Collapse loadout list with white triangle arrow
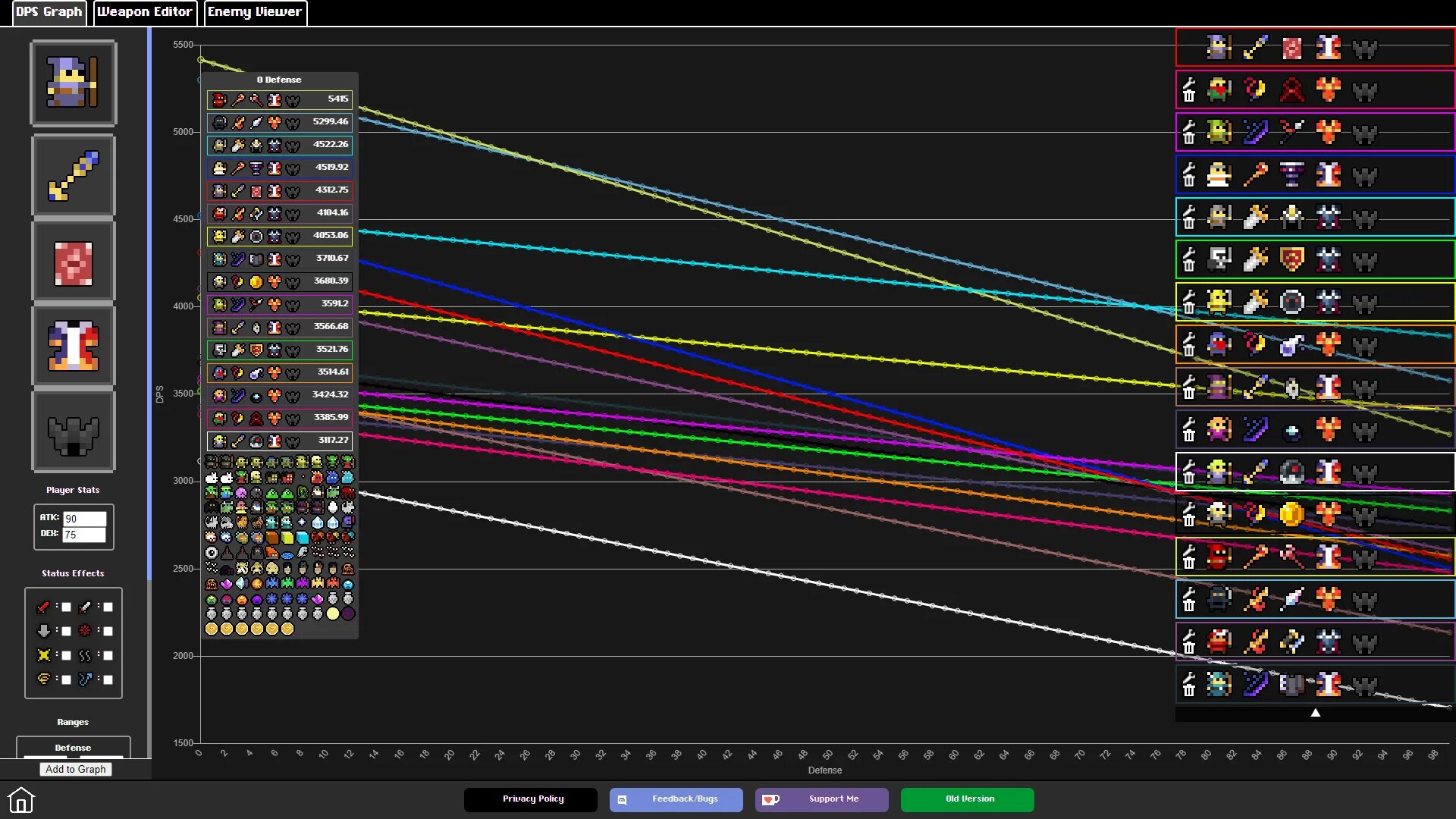Image resolution: width=1456 pixels, height=819 pixels. coord(1316,713)
